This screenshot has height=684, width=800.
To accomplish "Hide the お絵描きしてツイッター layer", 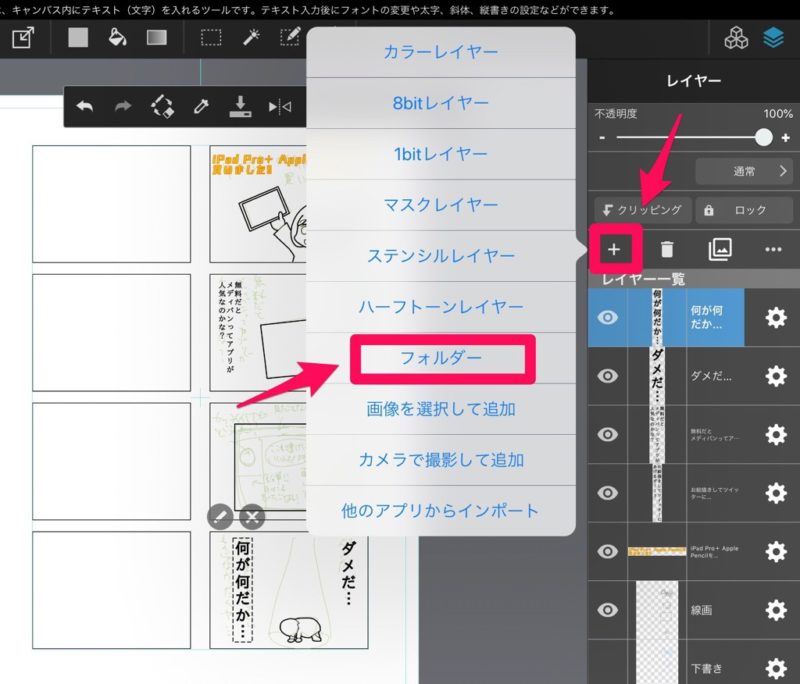I will point(607,493).
